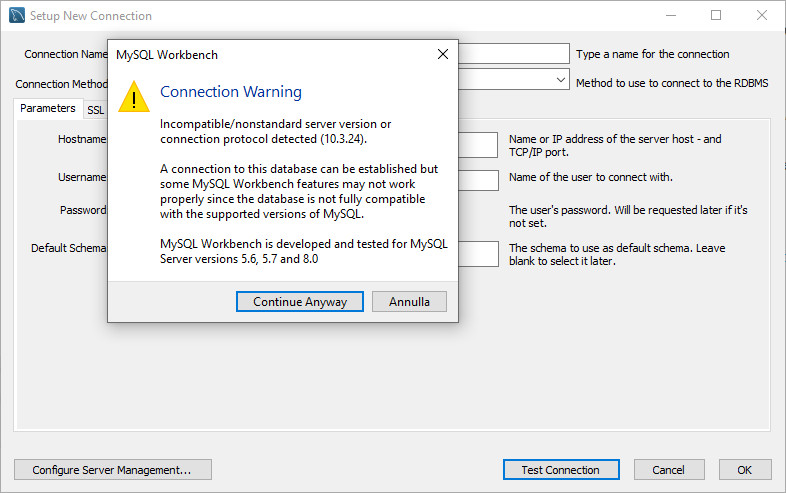The image size is (786, 493).
Task: Click the Username input field
Action: (x=478, y=180)
